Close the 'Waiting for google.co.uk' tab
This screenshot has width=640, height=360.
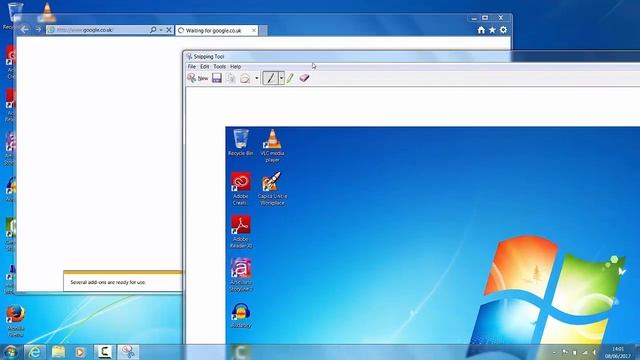click(254, 31)
